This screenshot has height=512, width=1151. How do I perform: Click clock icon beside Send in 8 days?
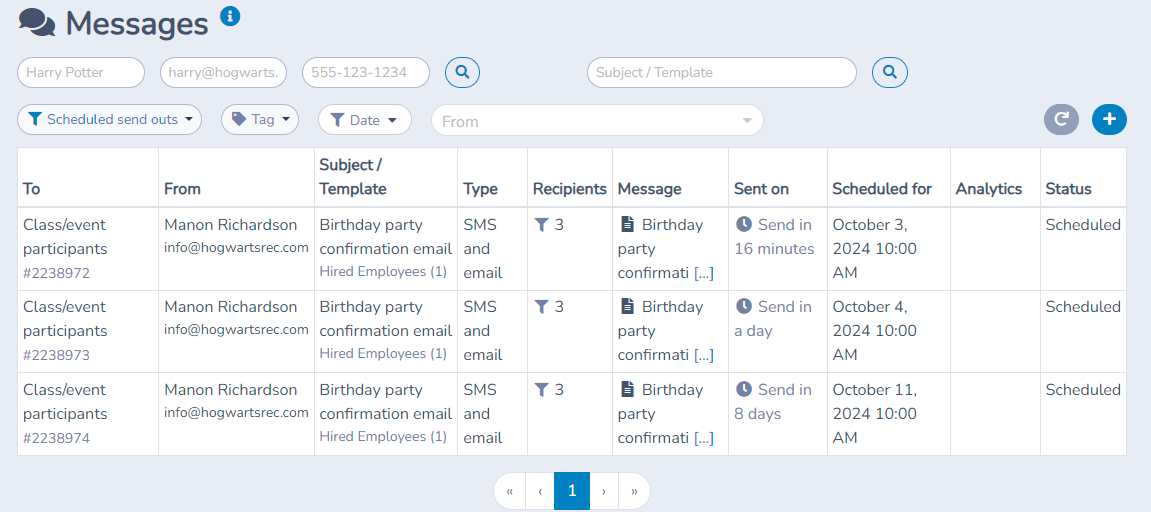coord(744,390)
